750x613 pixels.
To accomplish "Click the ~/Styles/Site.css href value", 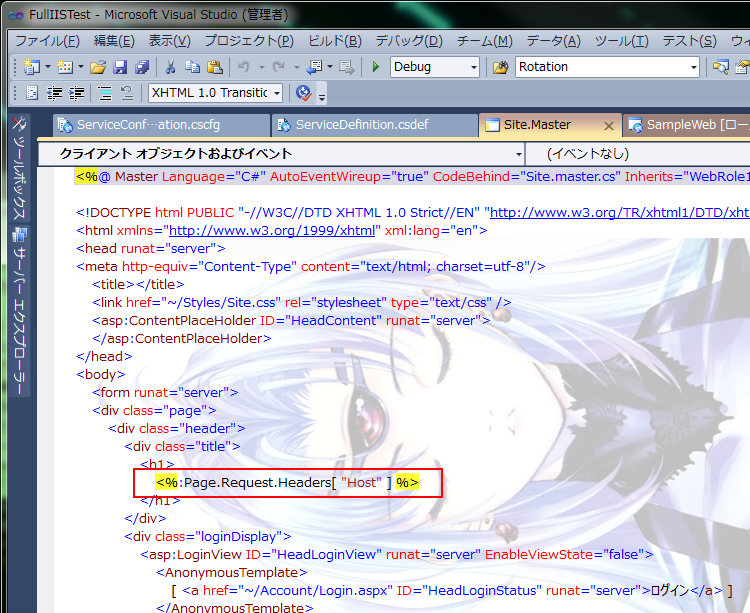I will [221, 303].
